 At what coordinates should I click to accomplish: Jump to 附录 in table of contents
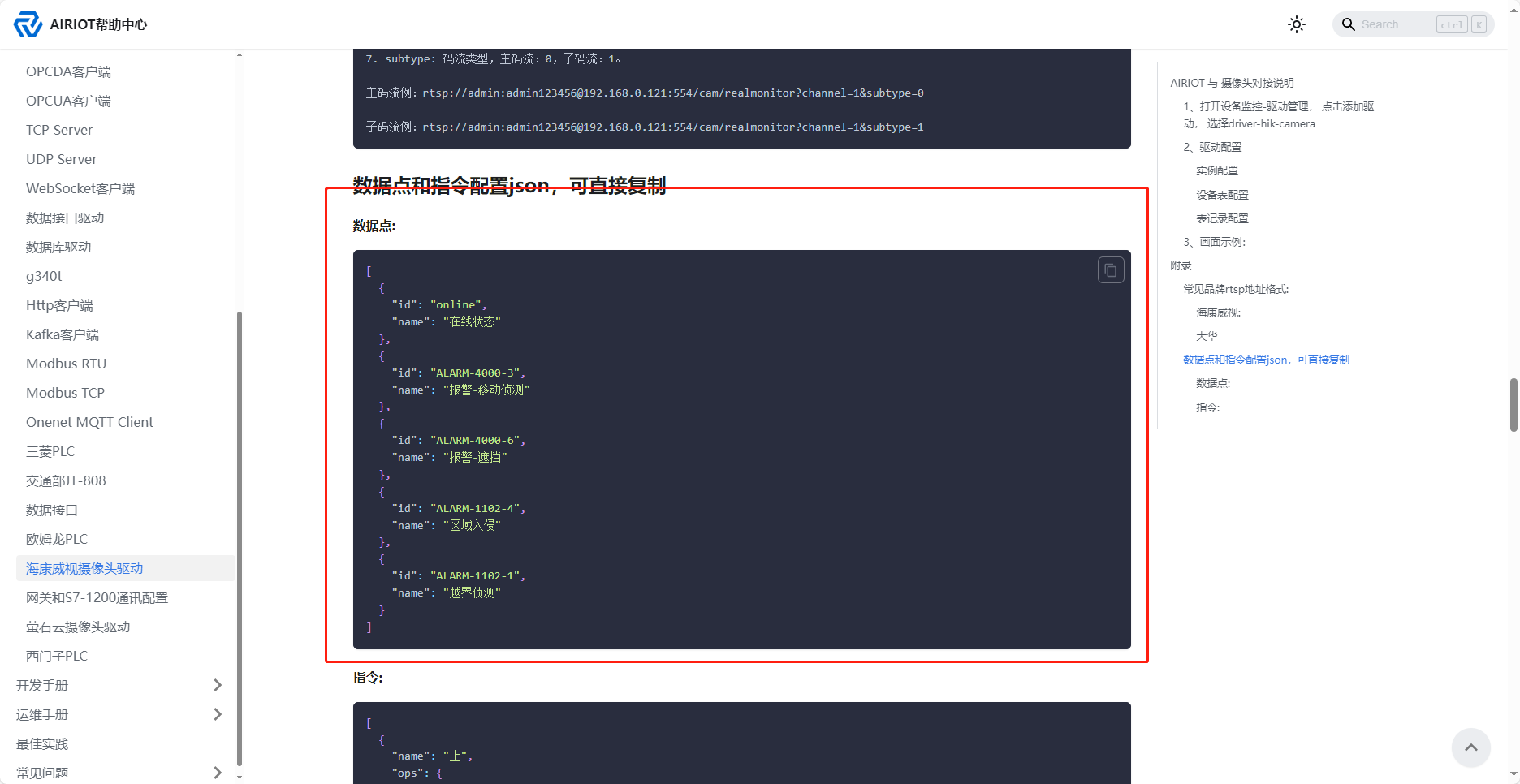pos(1181,265)
